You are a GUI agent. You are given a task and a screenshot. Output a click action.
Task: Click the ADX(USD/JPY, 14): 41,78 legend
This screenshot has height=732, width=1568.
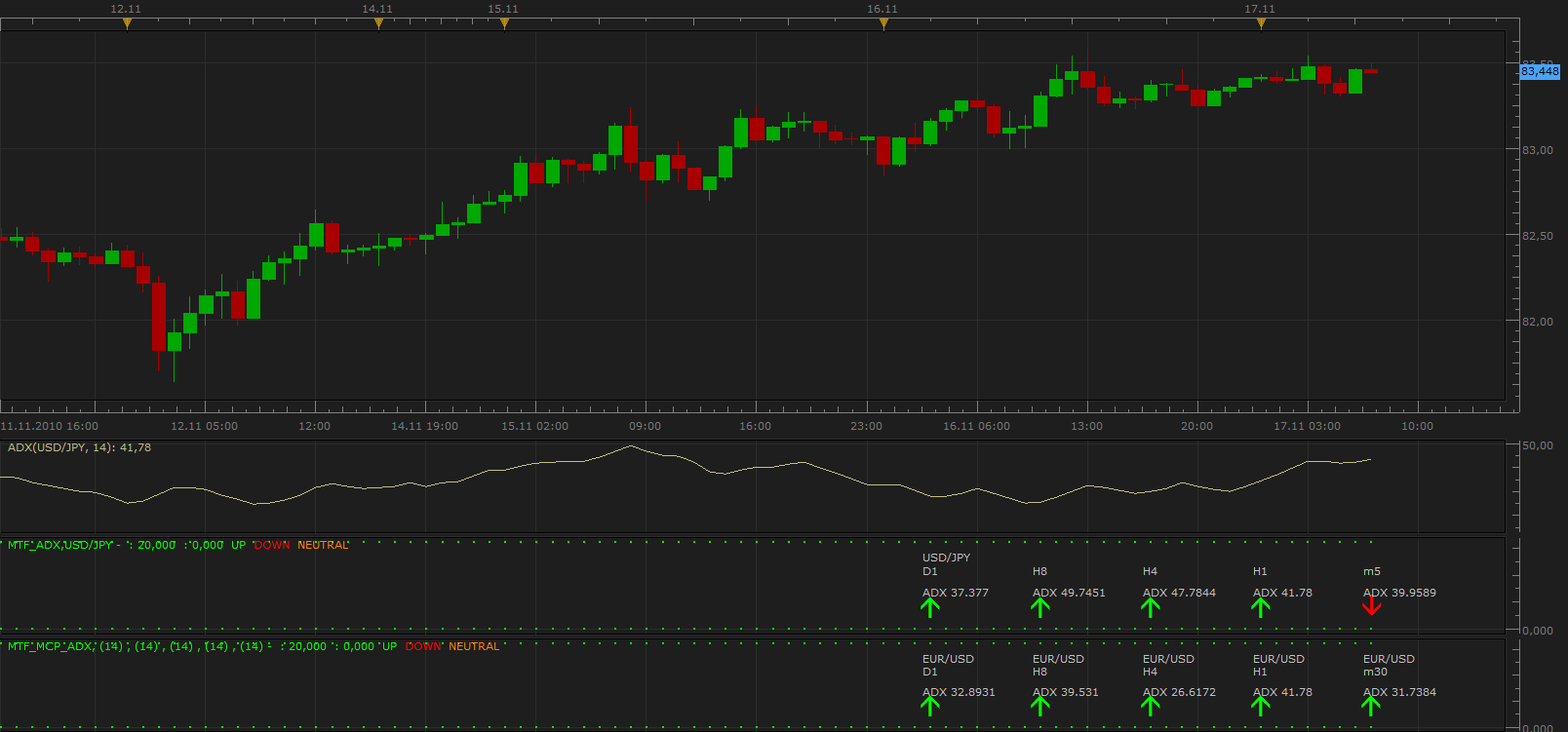coord(80,447)
